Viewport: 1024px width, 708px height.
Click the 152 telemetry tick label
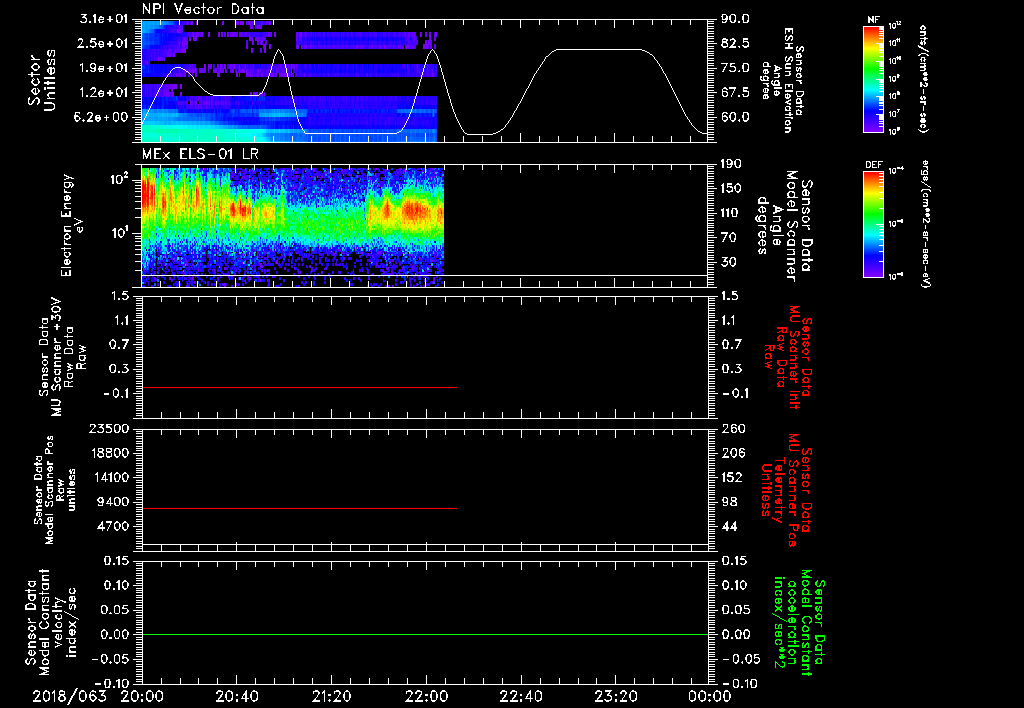click(732, 477)
